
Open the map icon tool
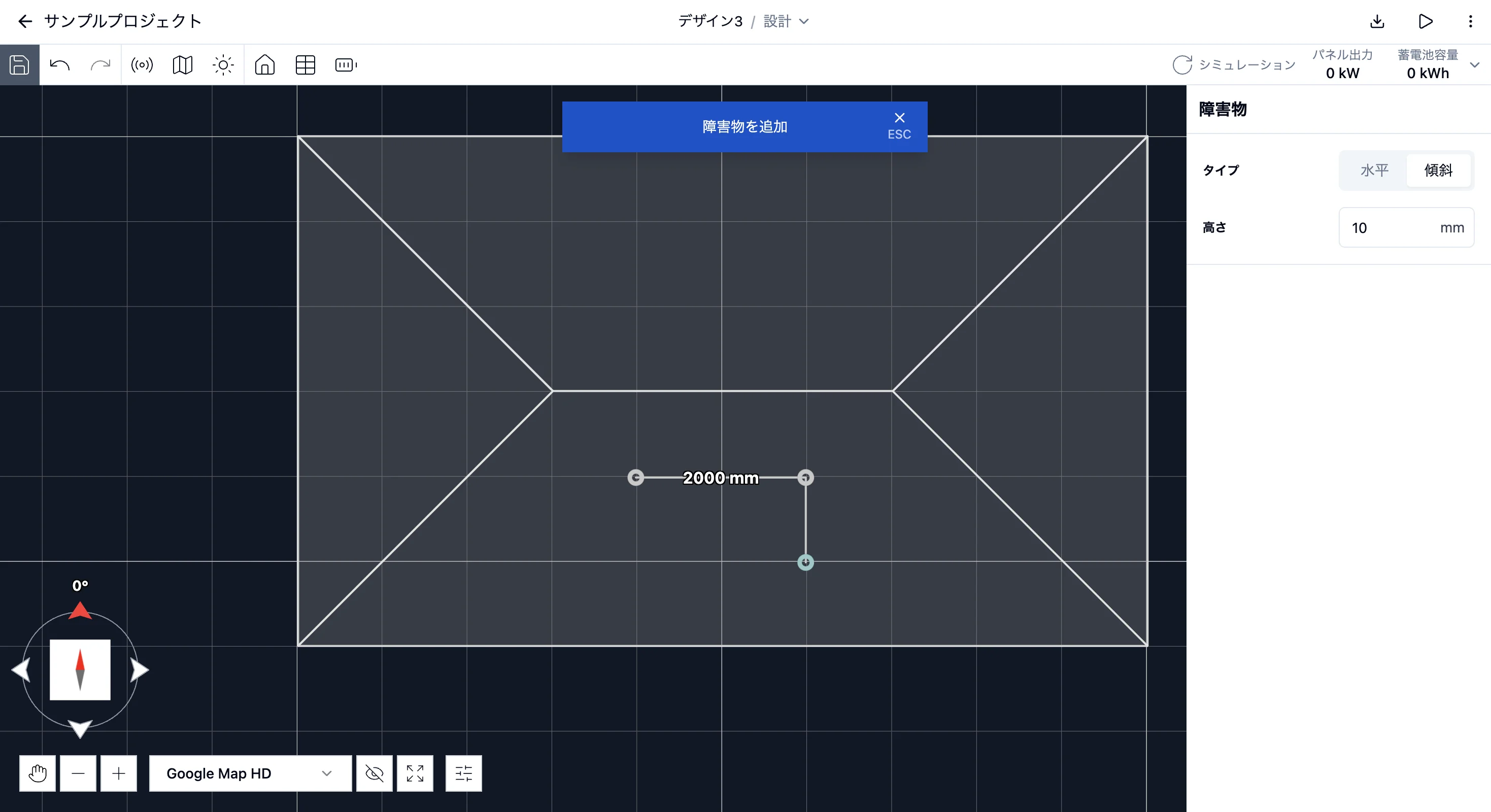[x=182, y=65]
